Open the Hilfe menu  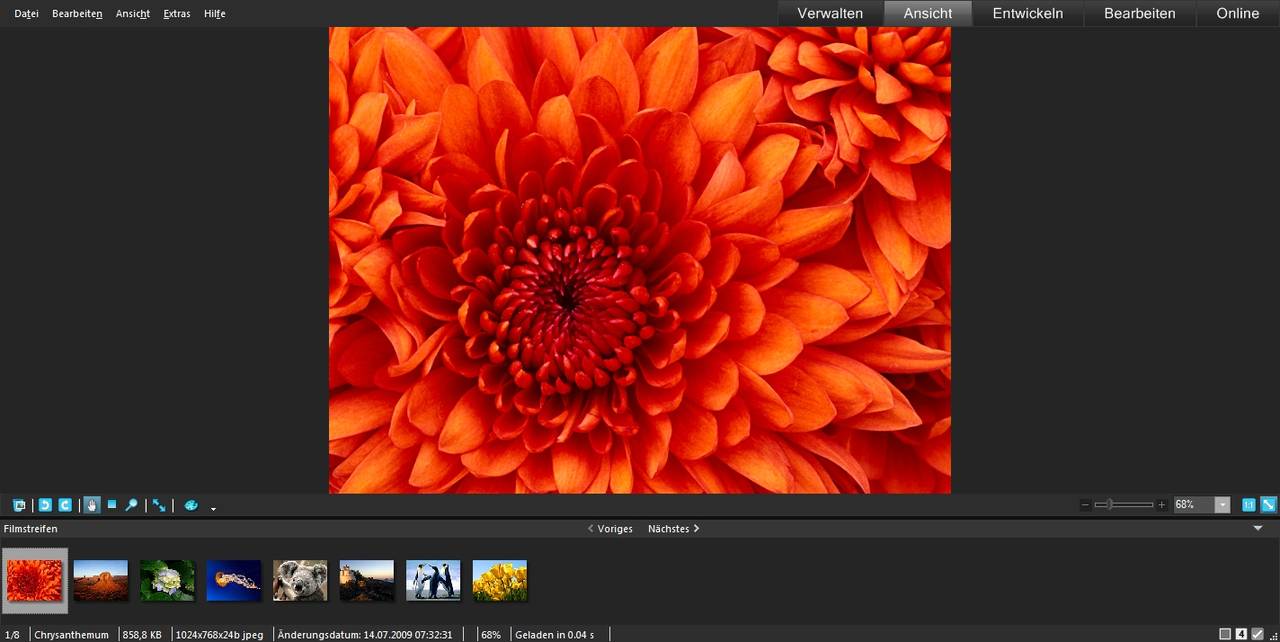[x=214, y=14]
